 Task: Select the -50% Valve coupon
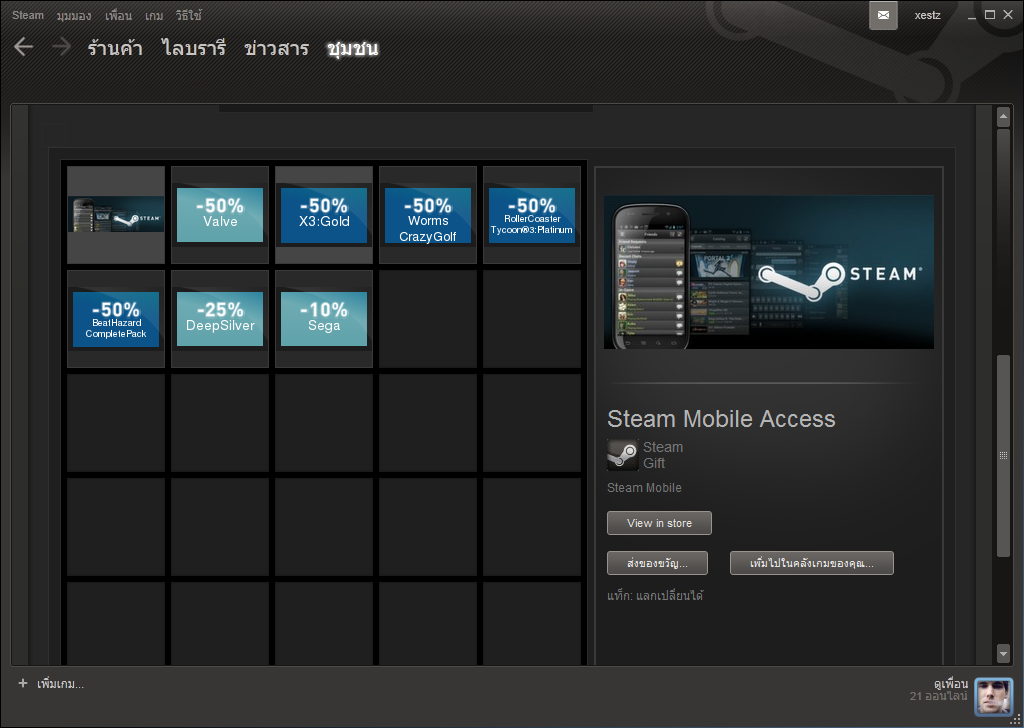pos(220,215)
